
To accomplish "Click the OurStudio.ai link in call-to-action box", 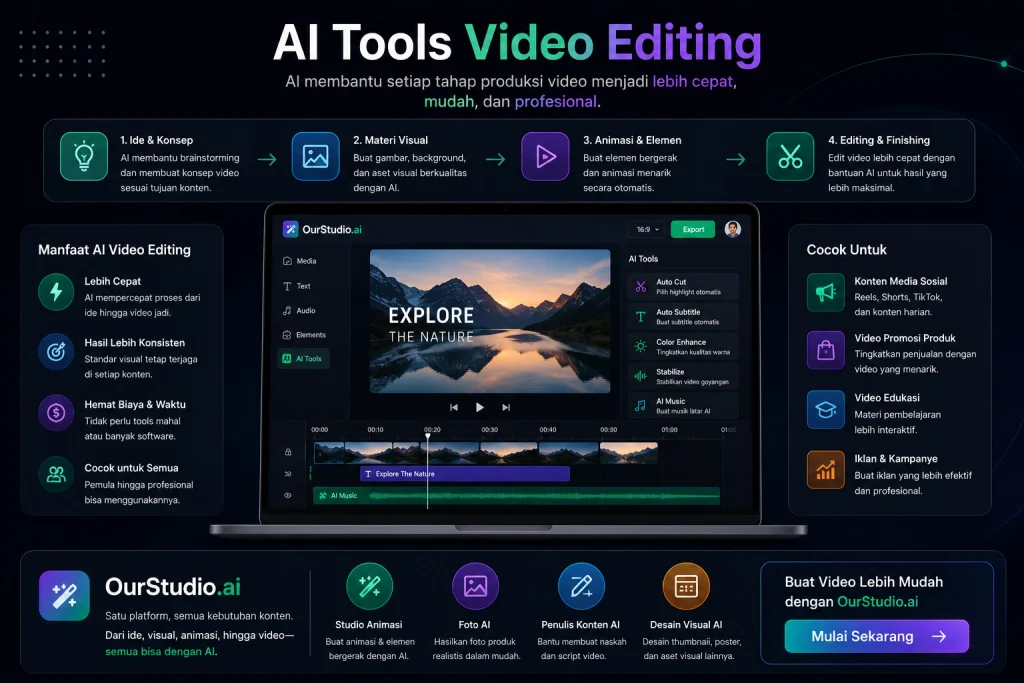I will (x=878, y=601).
